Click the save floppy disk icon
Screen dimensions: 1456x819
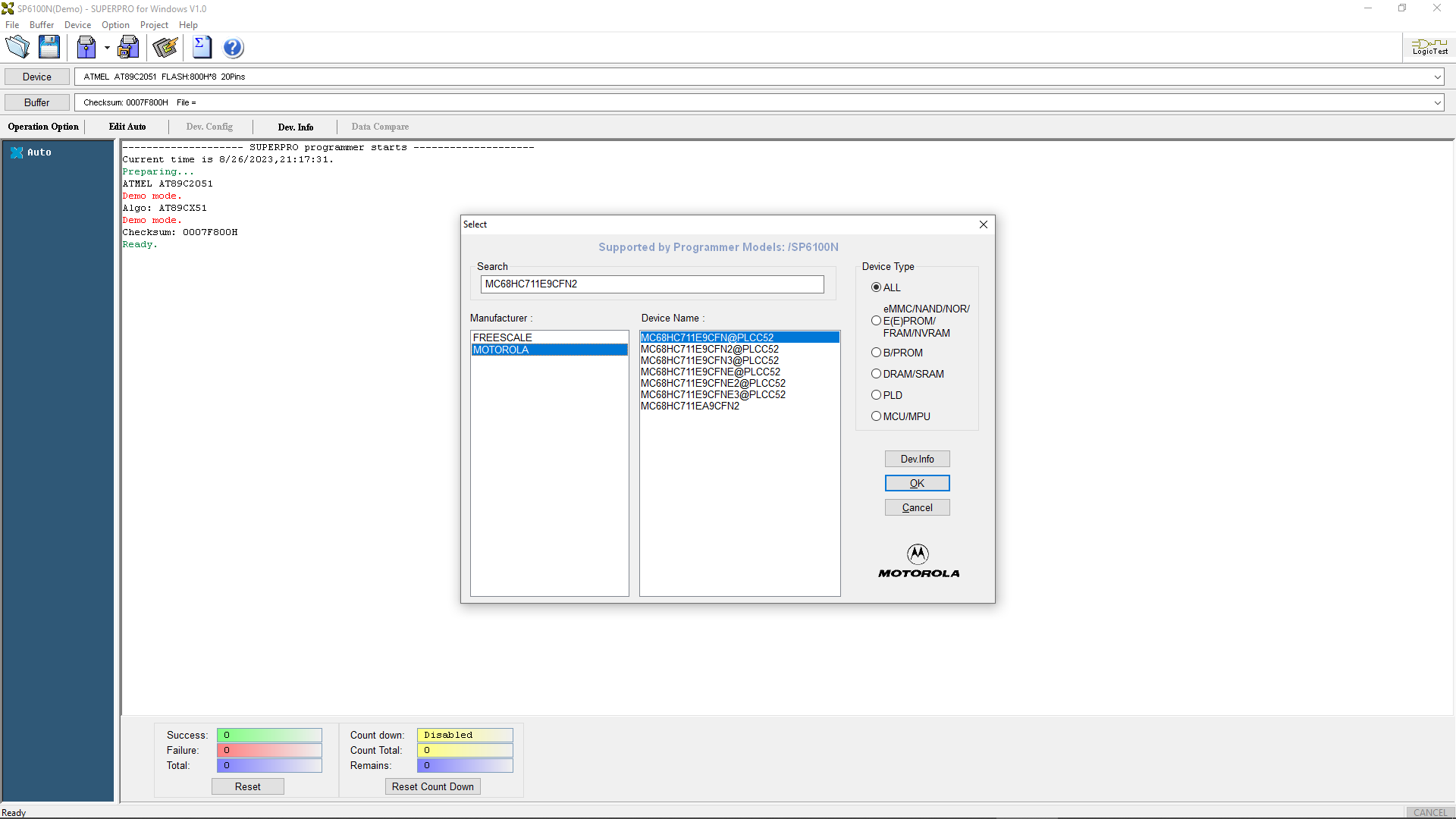49,48
